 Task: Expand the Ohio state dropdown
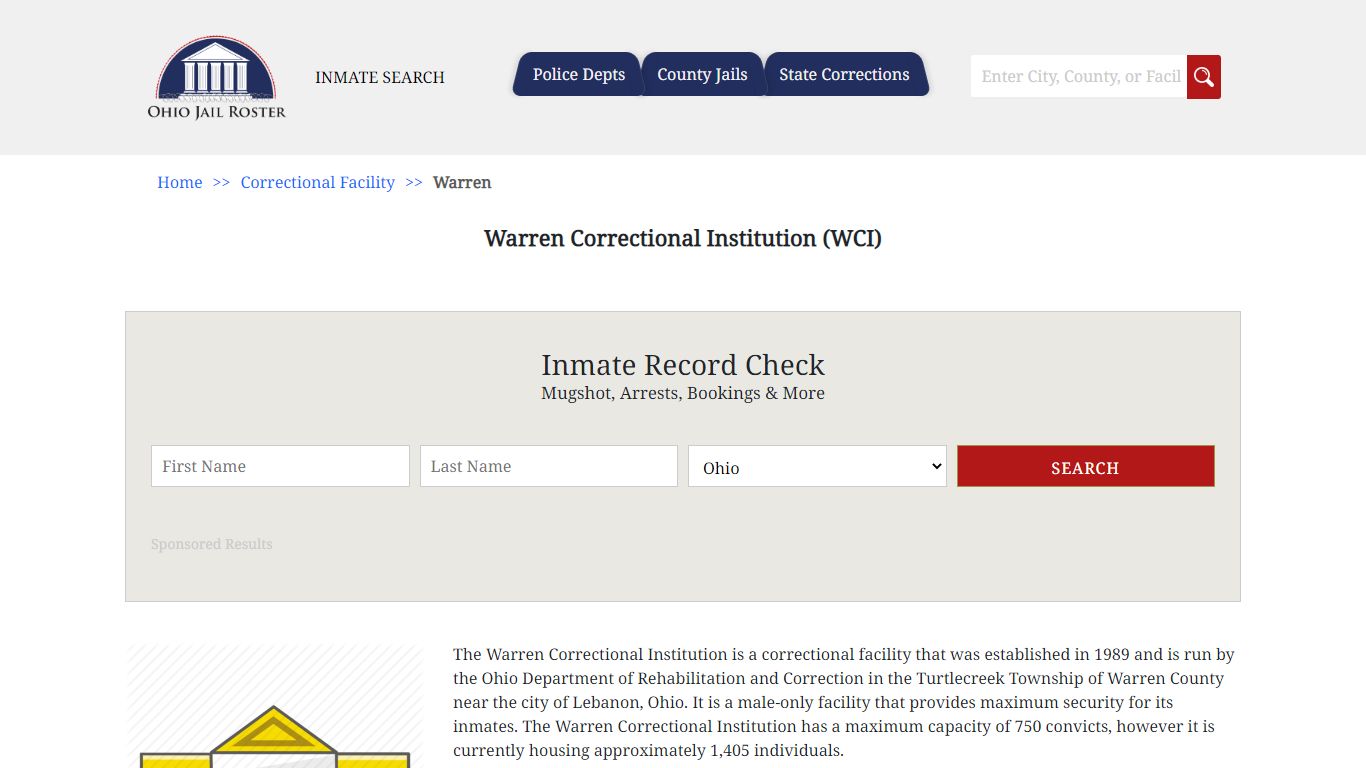(817, 466)
